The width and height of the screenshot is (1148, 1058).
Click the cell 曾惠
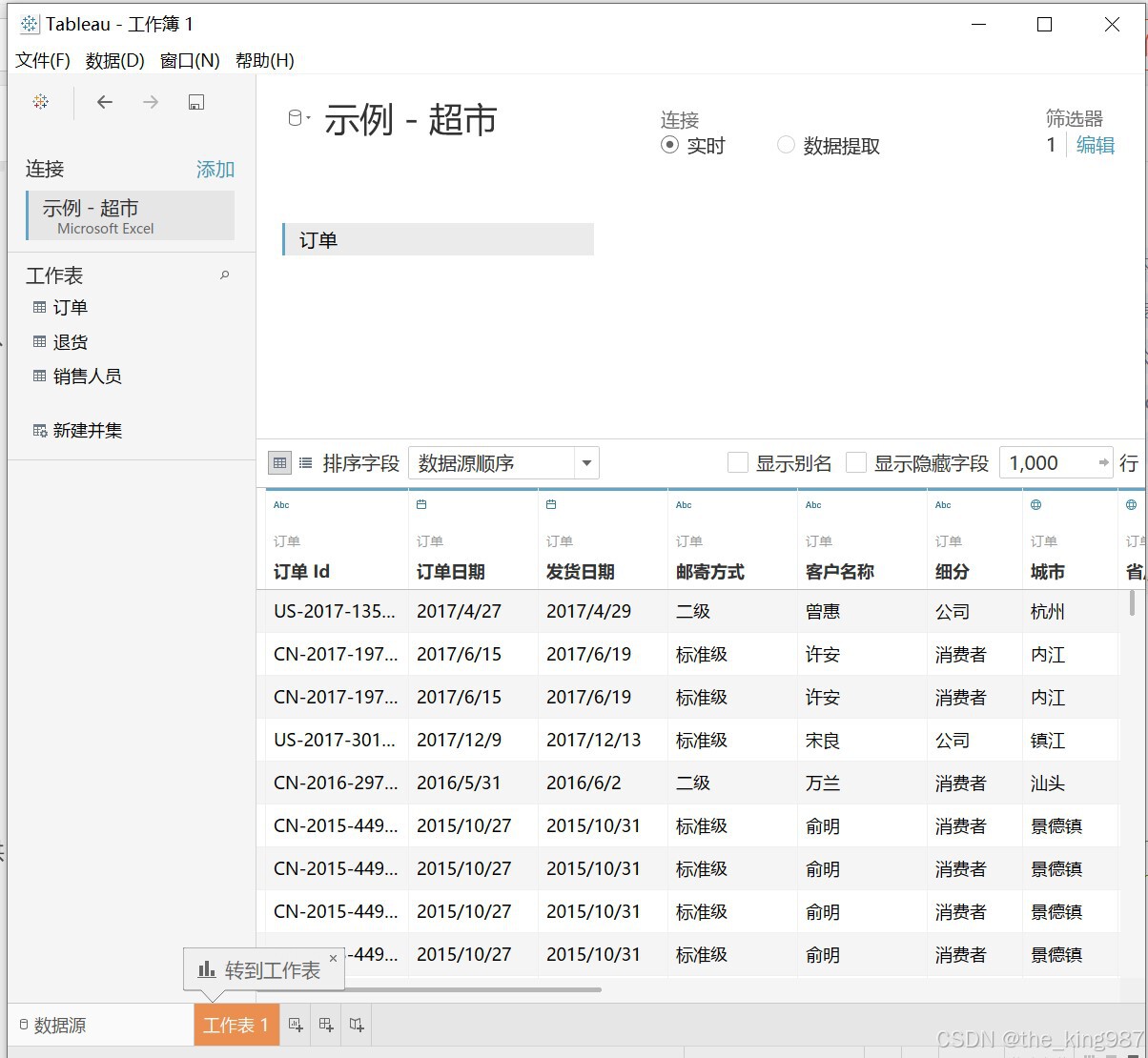(x=823, y=611)
